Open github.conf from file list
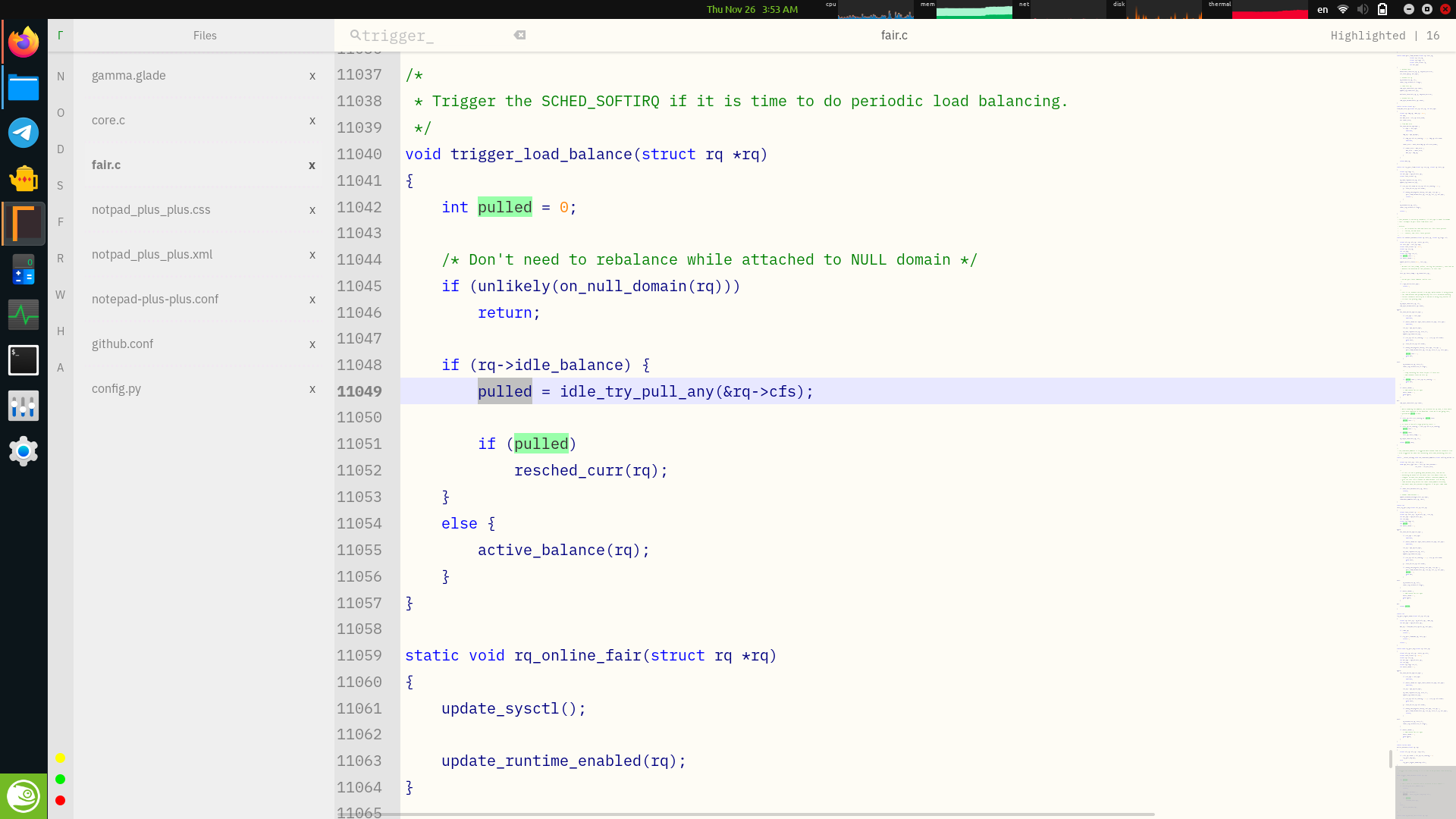1456x819 pixels. coord(122,344)
